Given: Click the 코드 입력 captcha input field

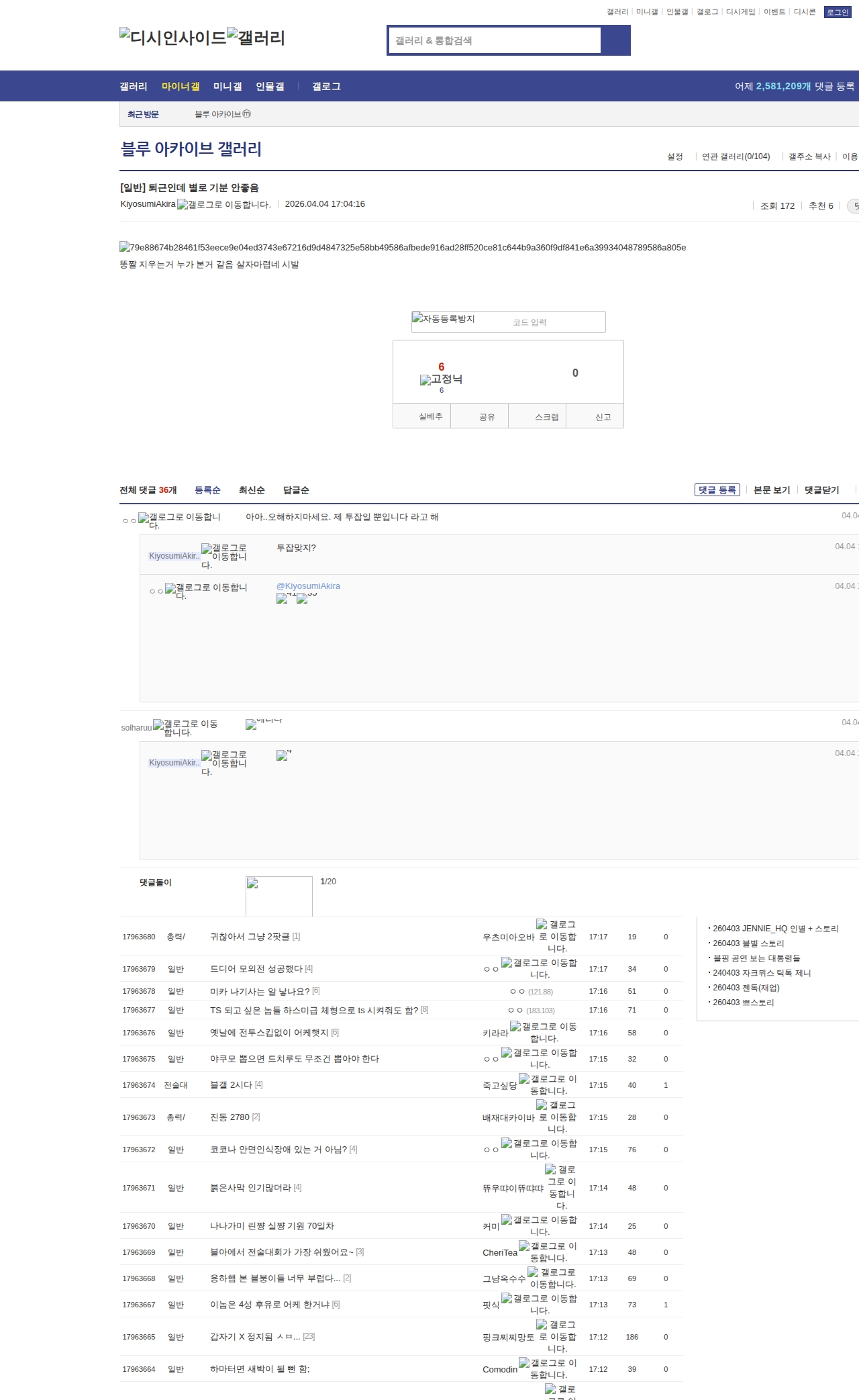Looking at the screenshot, I should coord(556,322).
